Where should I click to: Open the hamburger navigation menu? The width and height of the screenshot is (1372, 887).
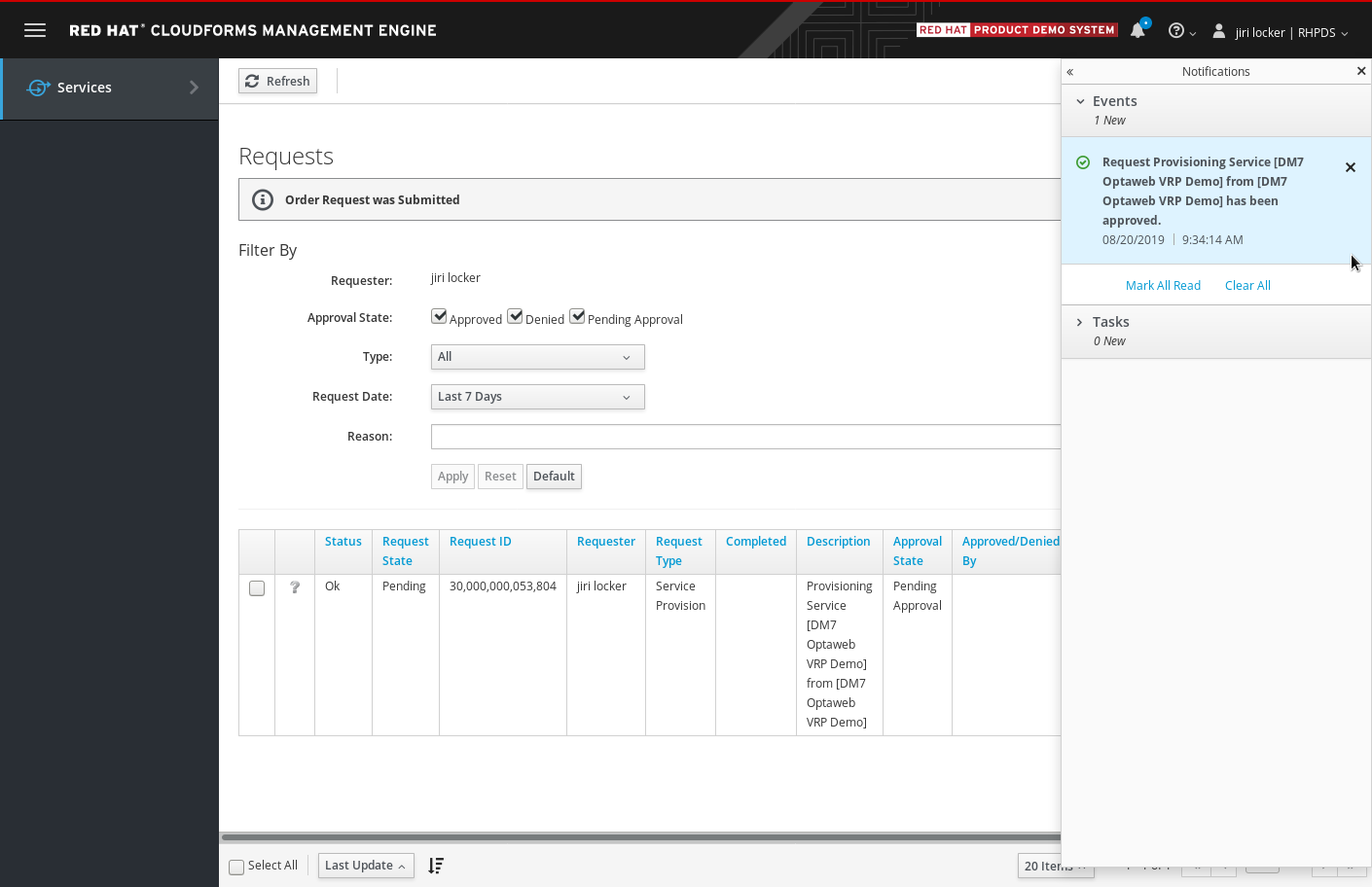[x=35, y=30]
